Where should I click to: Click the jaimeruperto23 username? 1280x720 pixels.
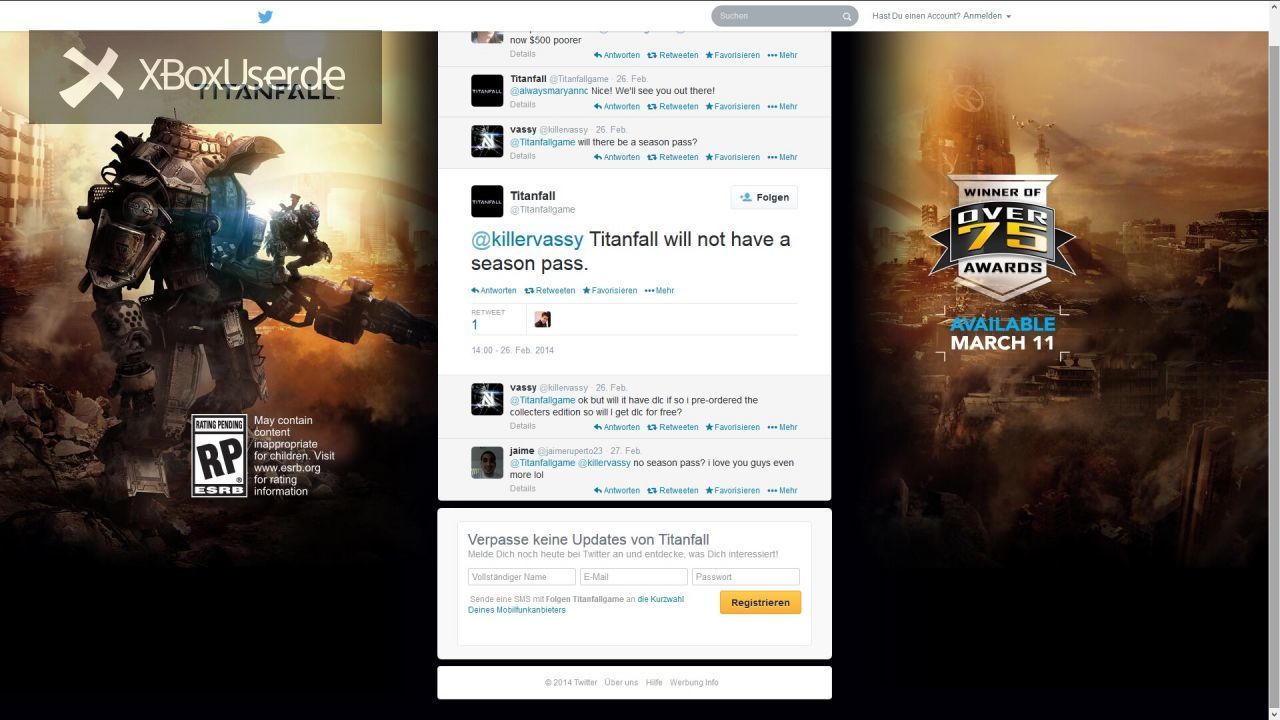[570, 451]
